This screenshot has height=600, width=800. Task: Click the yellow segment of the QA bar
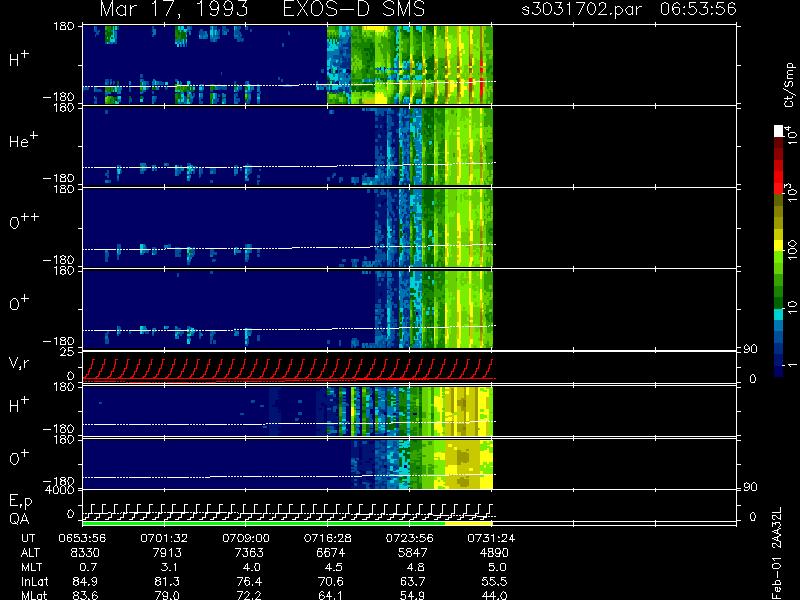point(469,523)
